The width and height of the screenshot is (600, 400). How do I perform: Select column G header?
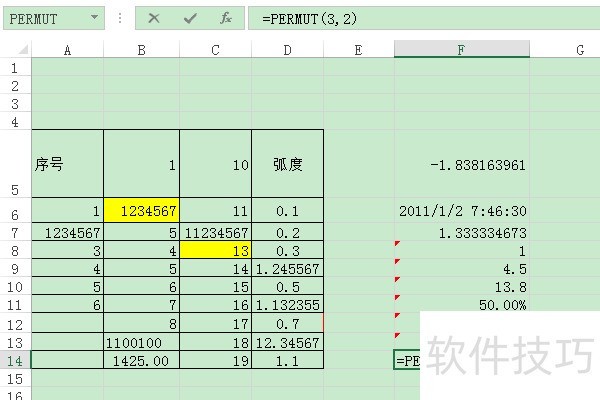coord(565,50)
